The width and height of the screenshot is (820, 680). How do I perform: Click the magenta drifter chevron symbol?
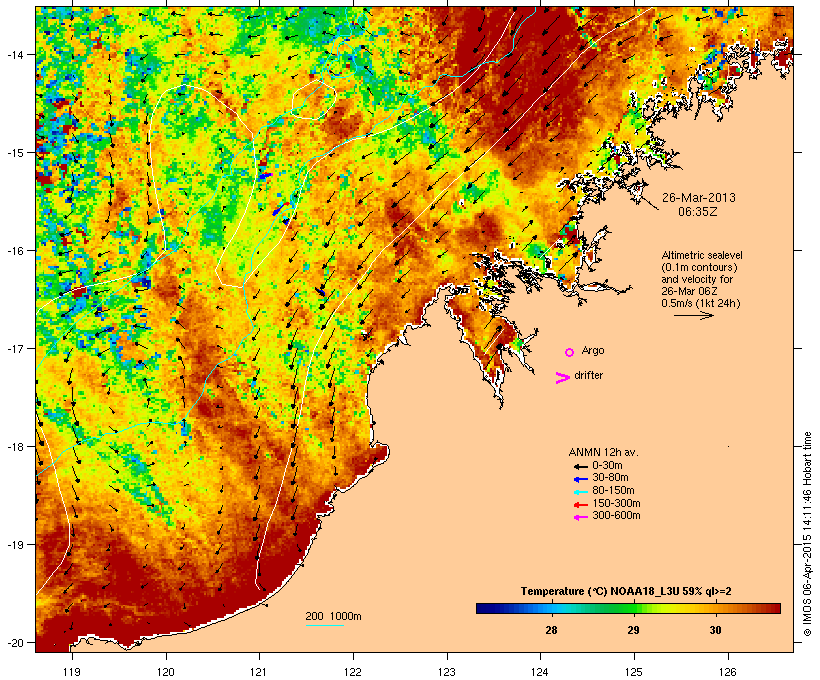562,378
